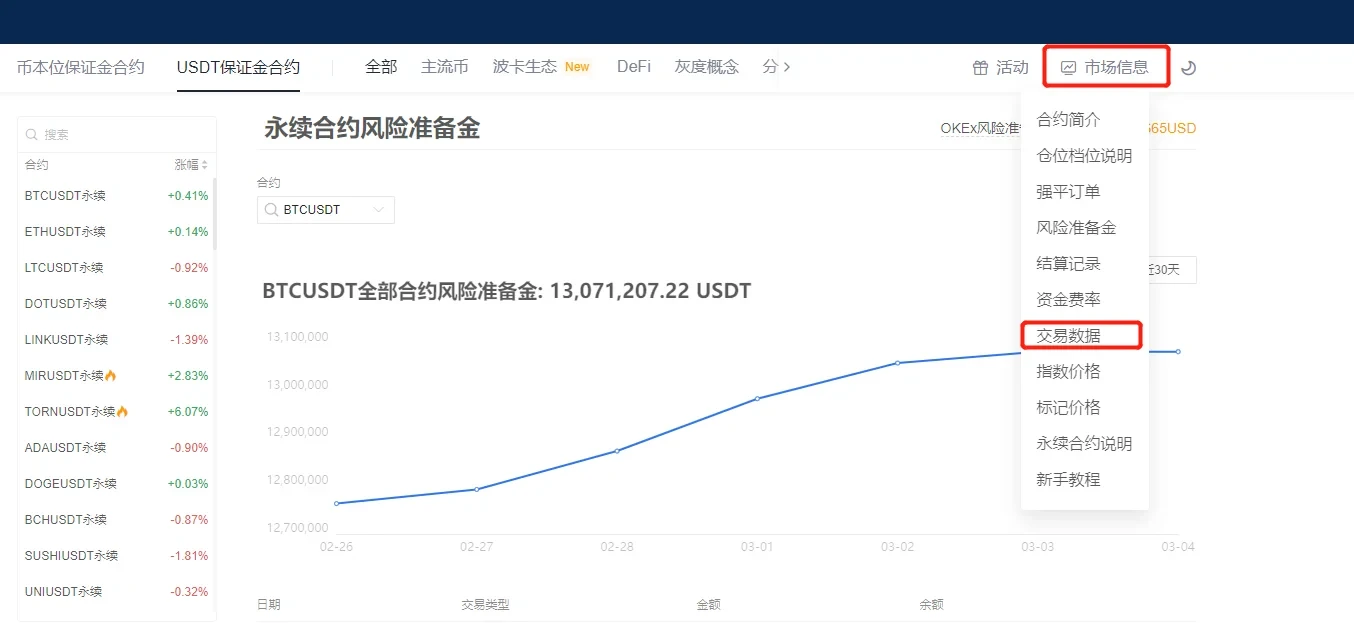The image size is (1354, 623).
Task: Choose 资金费率 in the dropdown menu
Action: (x=1068, y=300)
